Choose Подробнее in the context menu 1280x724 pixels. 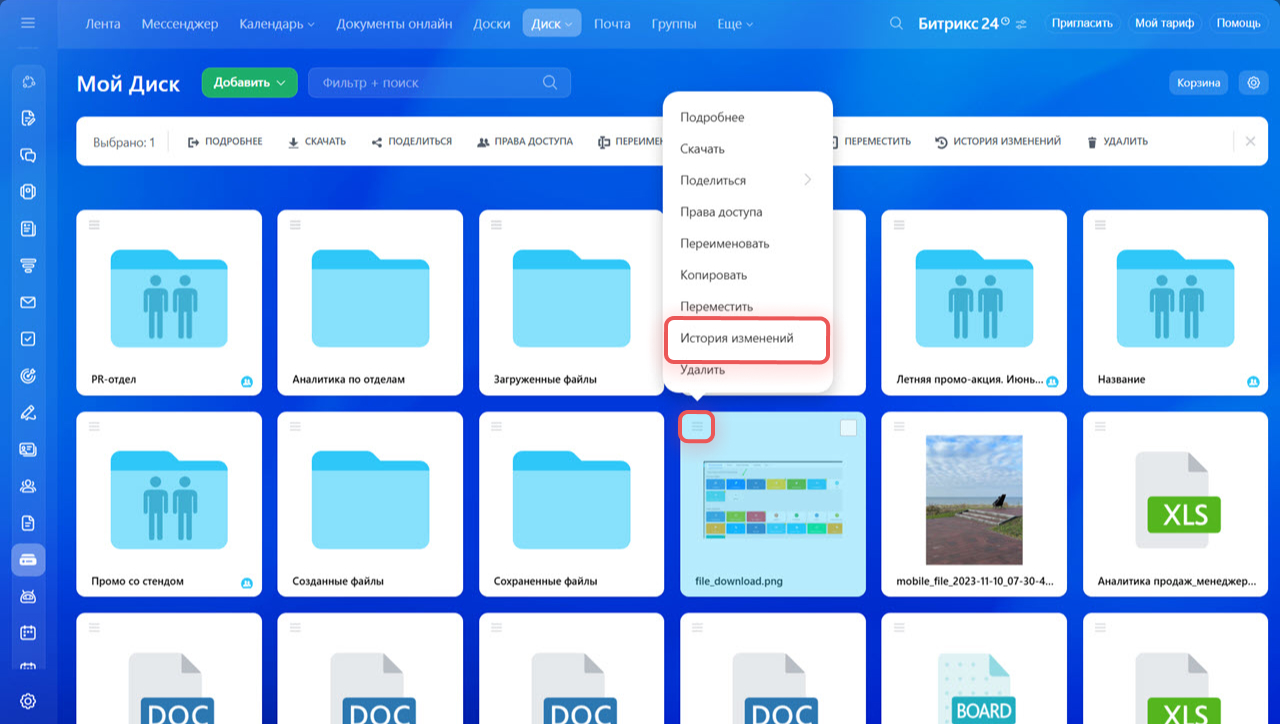[x=747, y=117]
